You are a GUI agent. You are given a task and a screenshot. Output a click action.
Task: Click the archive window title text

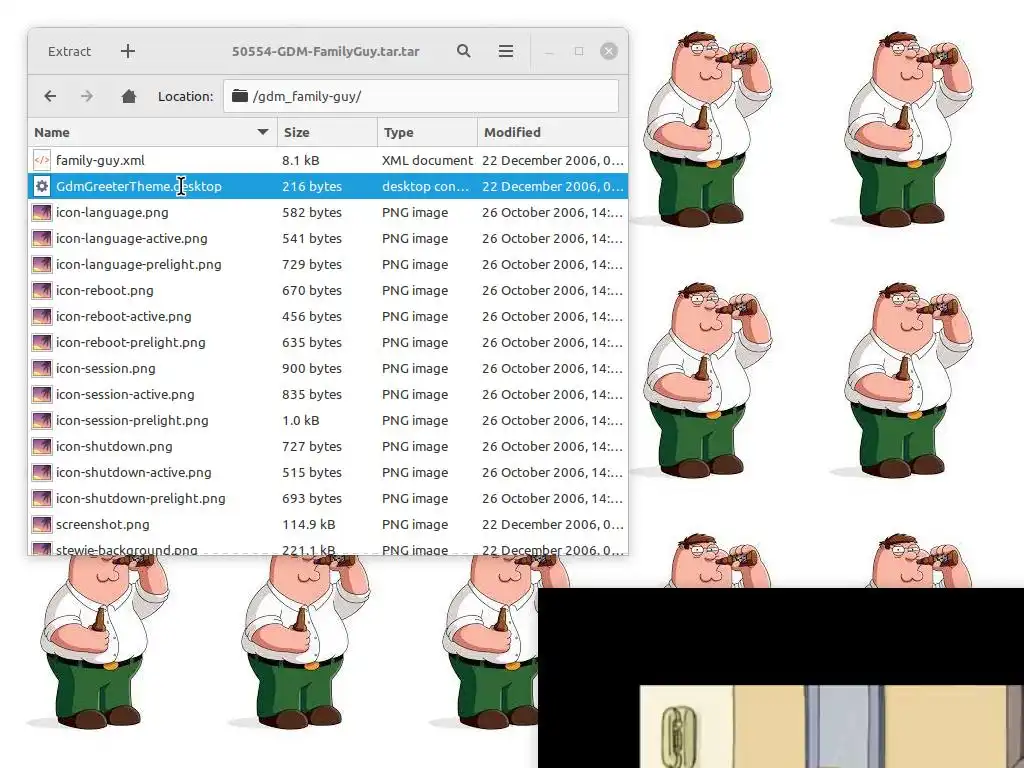pyautogui.click(x=325, y=52)
